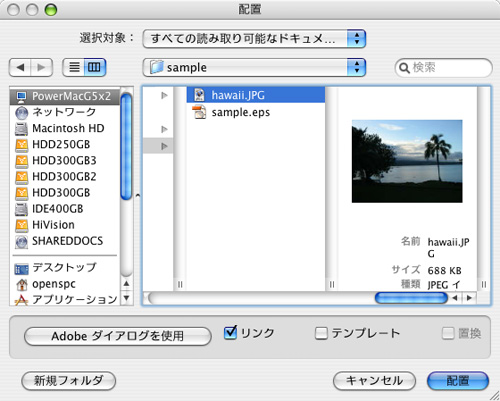The height and width of the screenshot is (401, 500).
Task: Switch to column view icon
Action: [95, 68]
